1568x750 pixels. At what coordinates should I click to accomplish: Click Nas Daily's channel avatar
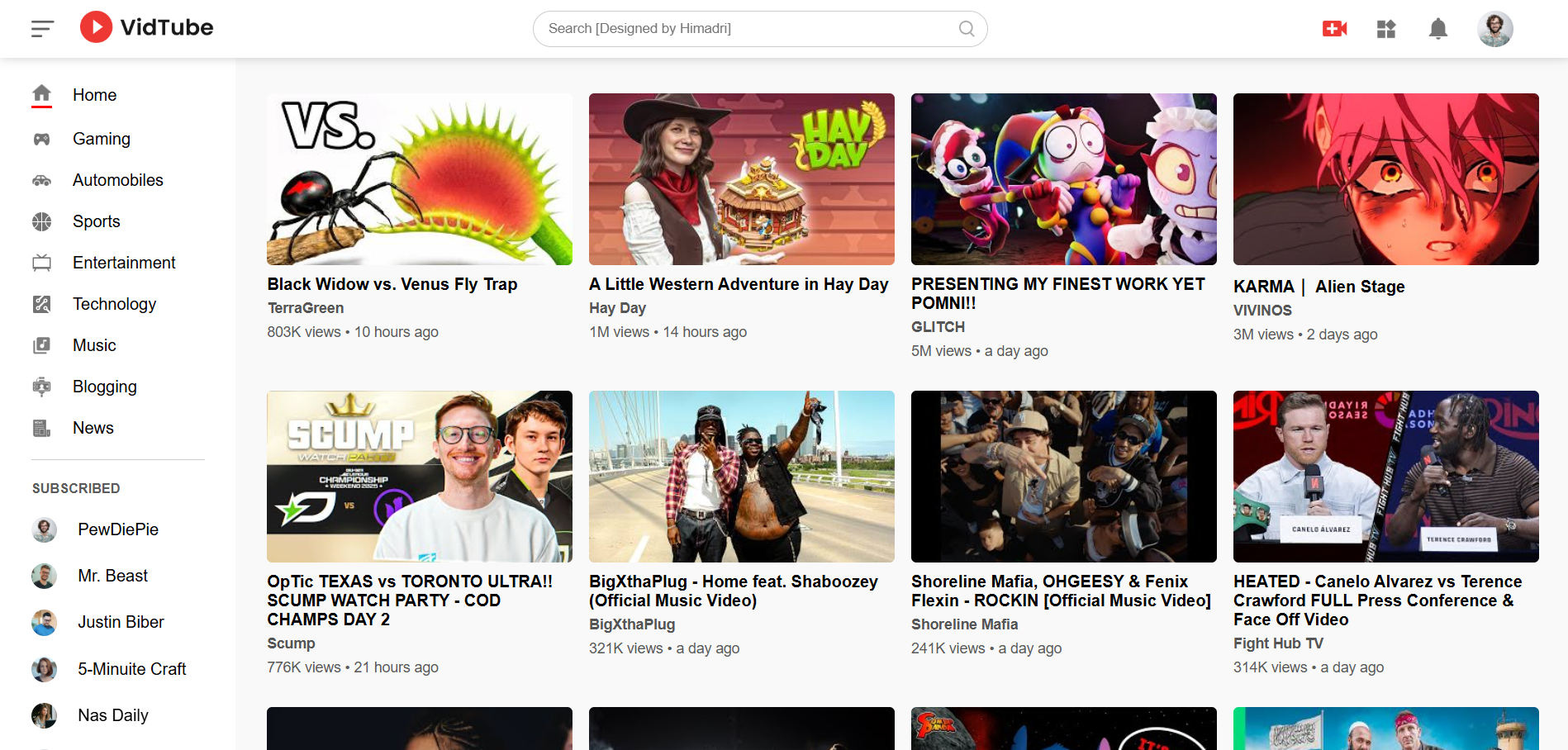45,715
